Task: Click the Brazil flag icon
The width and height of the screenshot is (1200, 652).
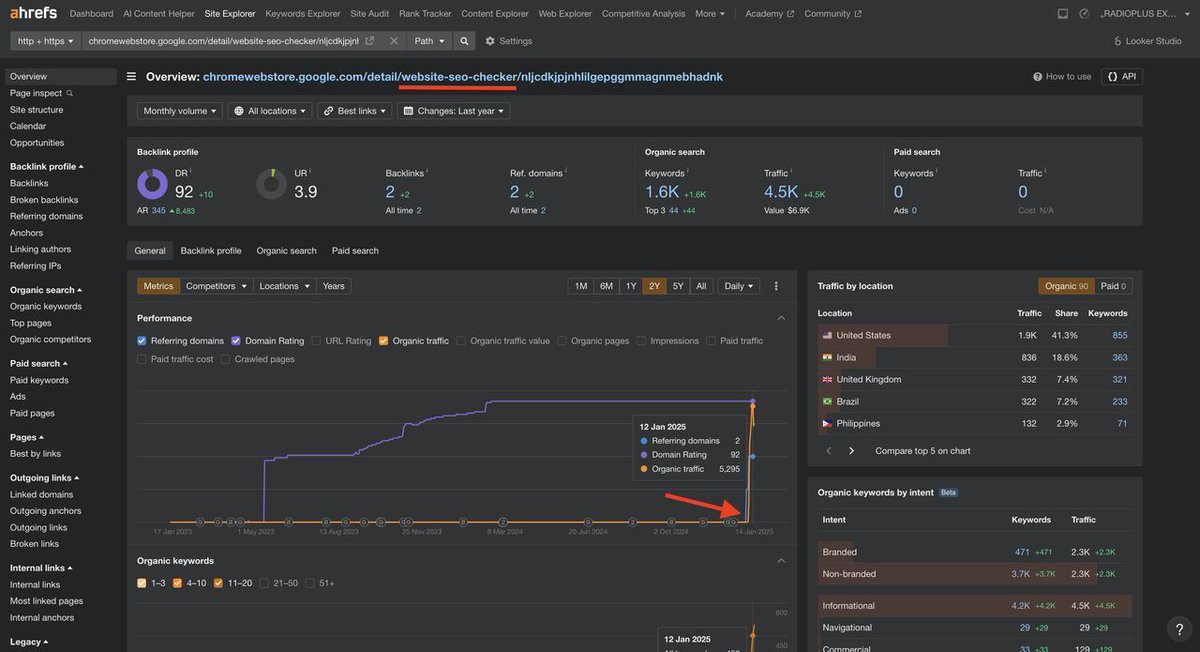Action: click(x=827, y=401)
